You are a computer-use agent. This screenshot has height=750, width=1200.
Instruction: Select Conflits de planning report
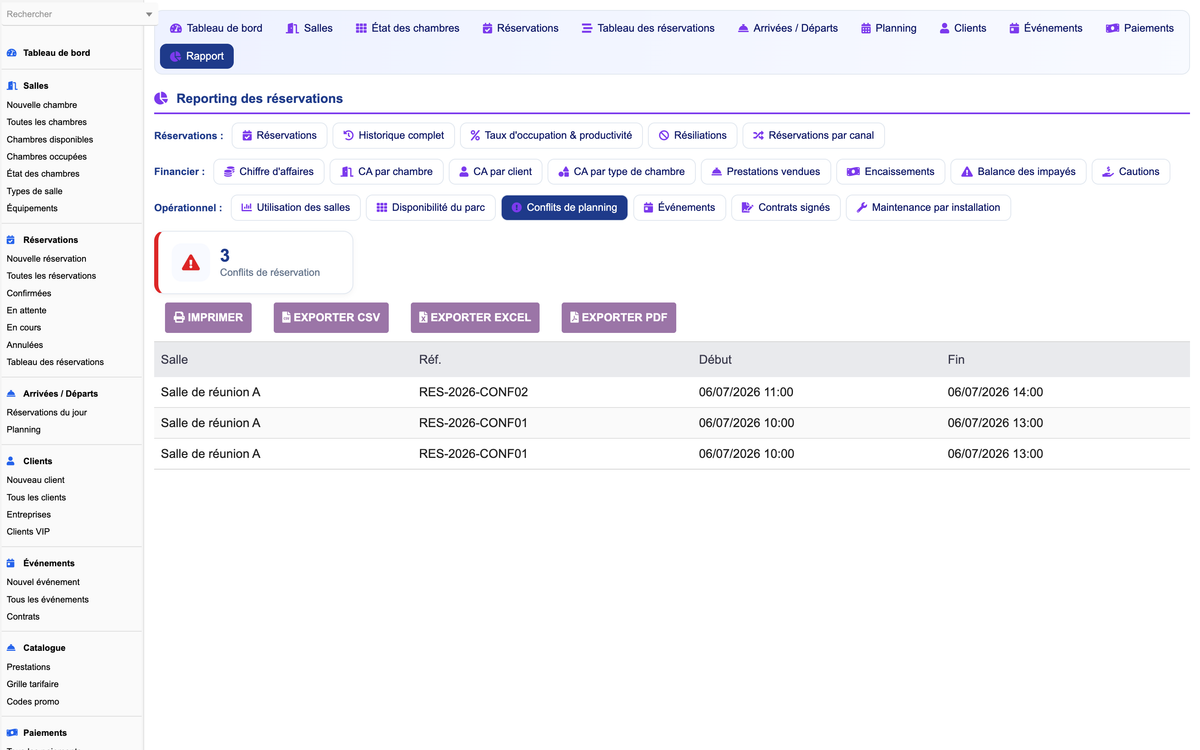click(565, 208)
